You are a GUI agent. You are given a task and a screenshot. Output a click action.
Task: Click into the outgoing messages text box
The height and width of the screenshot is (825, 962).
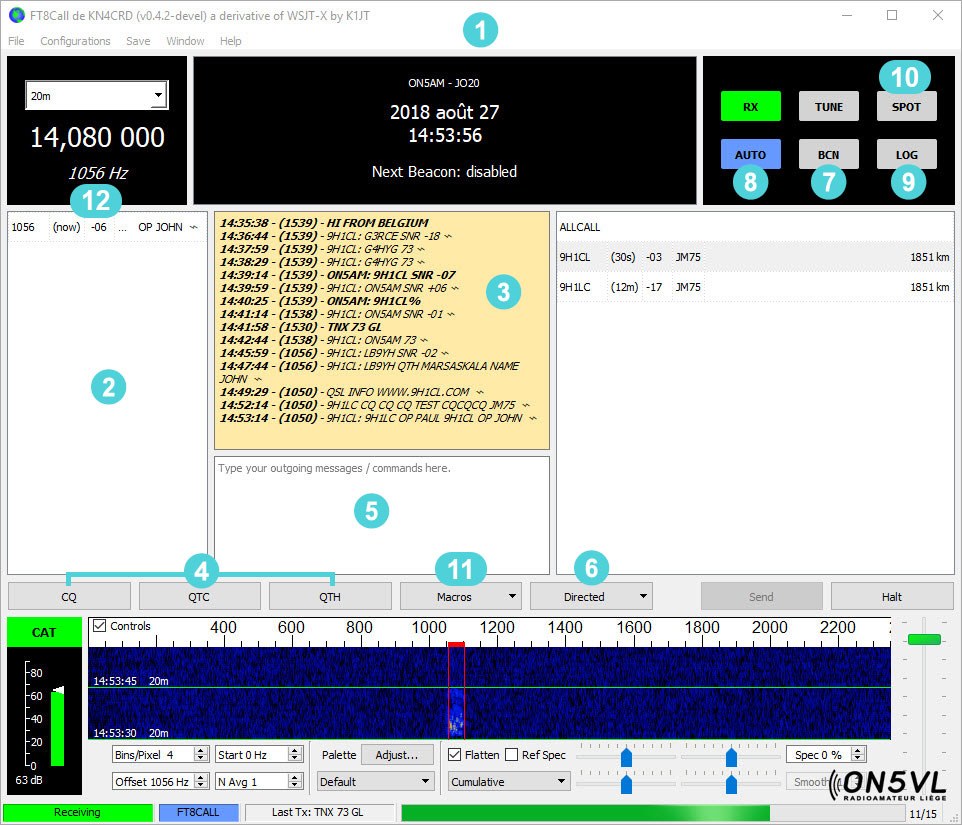click(382, 515)
